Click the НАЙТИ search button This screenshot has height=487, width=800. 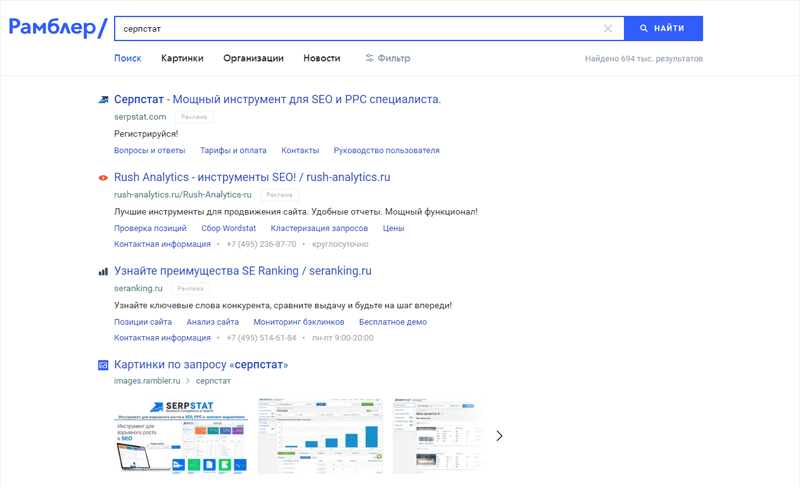(663, 29)
